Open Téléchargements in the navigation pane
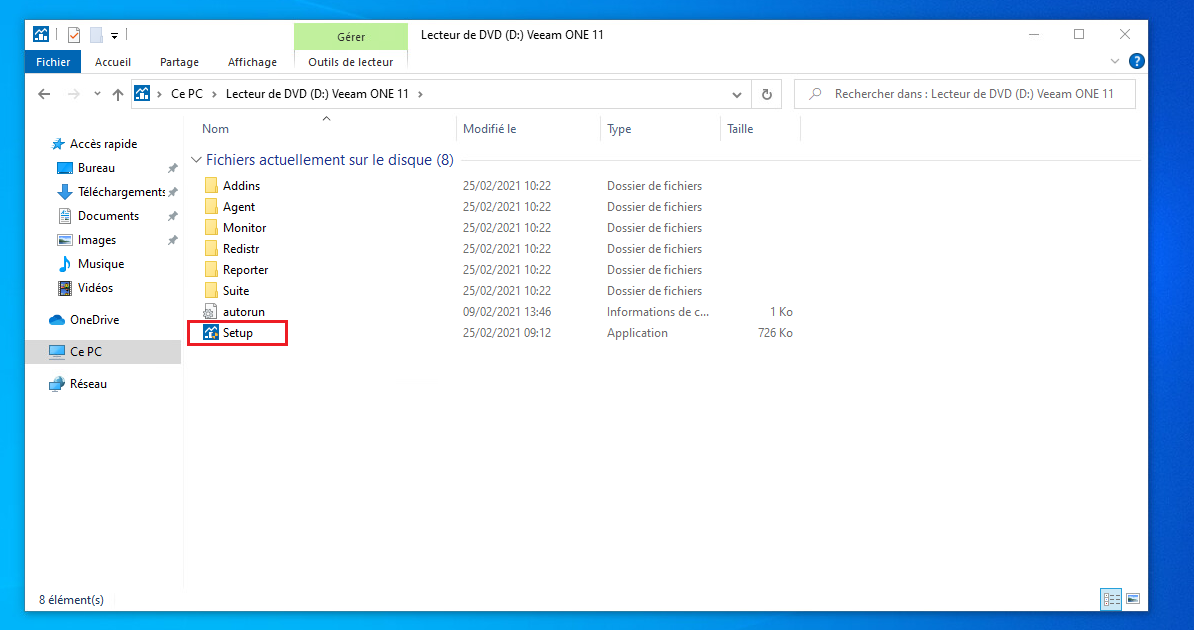 [x=121, y=192]
